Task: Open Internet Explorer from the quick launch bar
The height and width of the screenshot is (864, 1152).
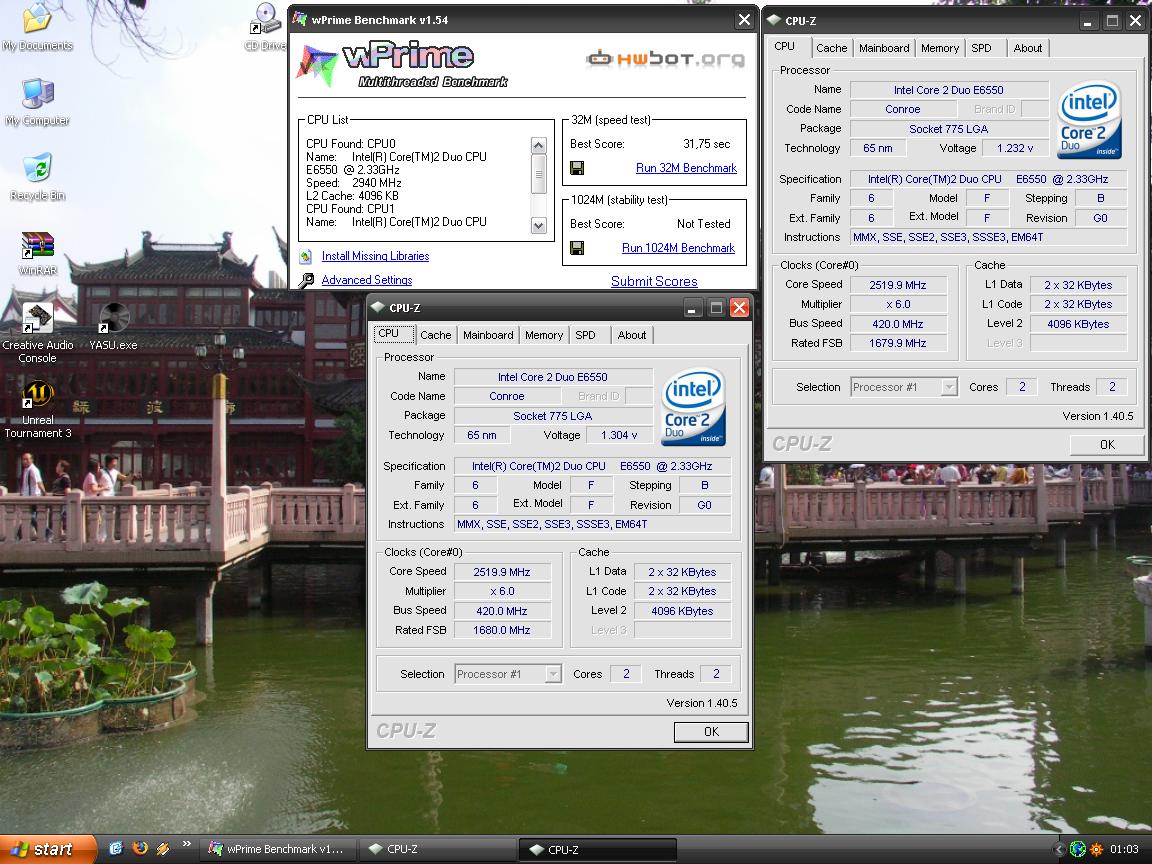Action: click(115, 849)
